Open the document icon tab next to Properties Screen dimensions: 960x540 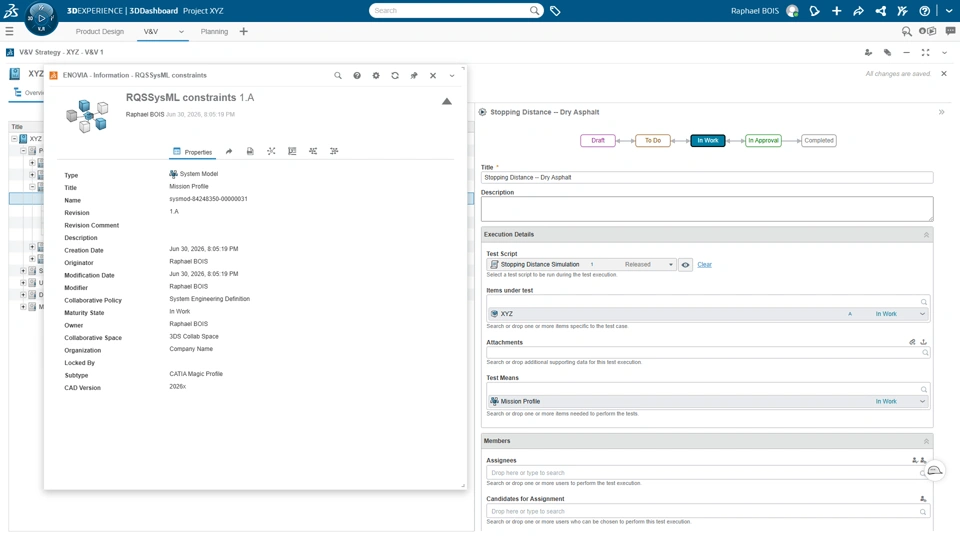pyautogui.click(x=250, y=151)
